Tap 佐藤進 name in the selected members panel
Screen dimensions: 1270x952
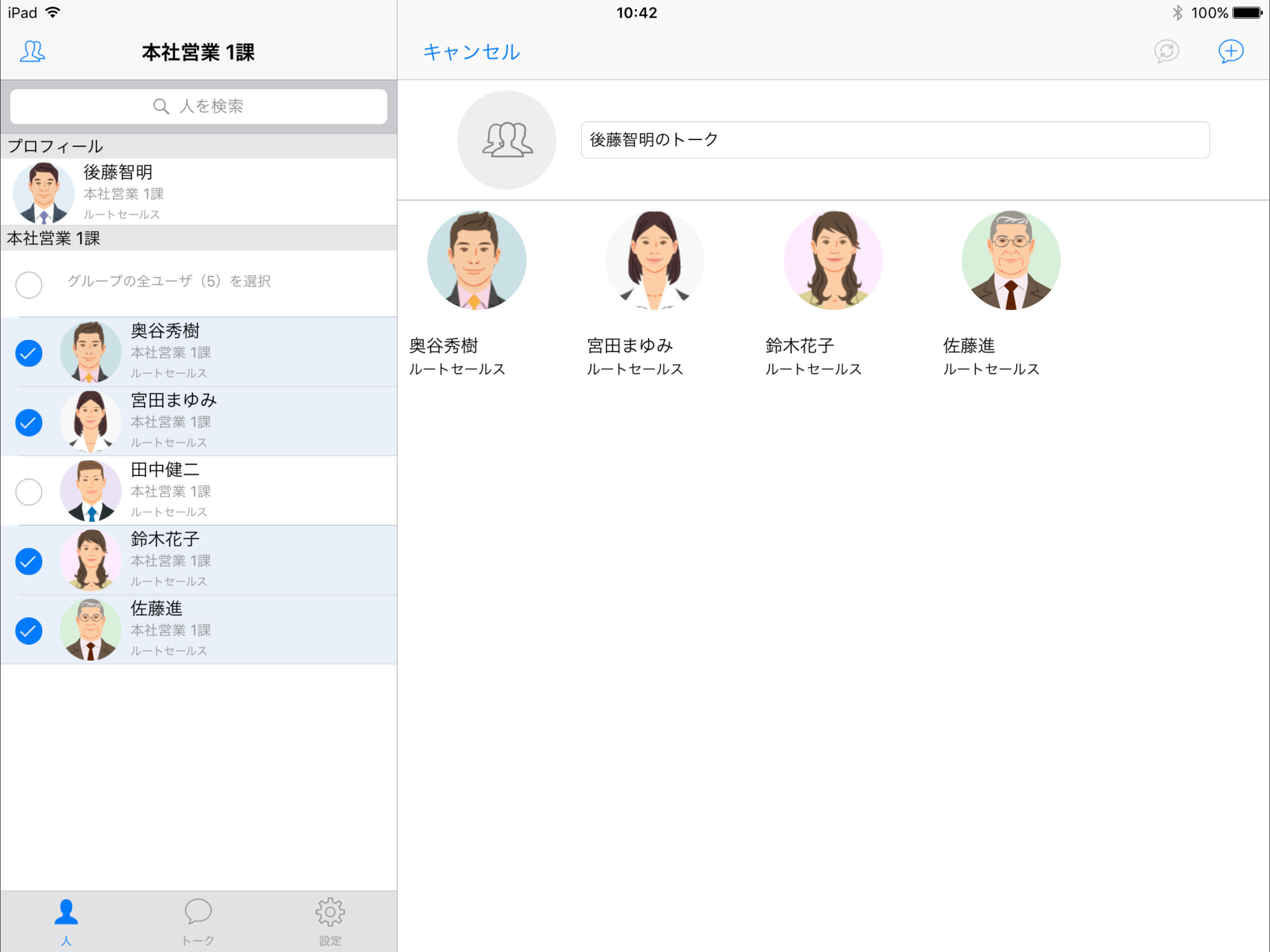tap(969, 346)
